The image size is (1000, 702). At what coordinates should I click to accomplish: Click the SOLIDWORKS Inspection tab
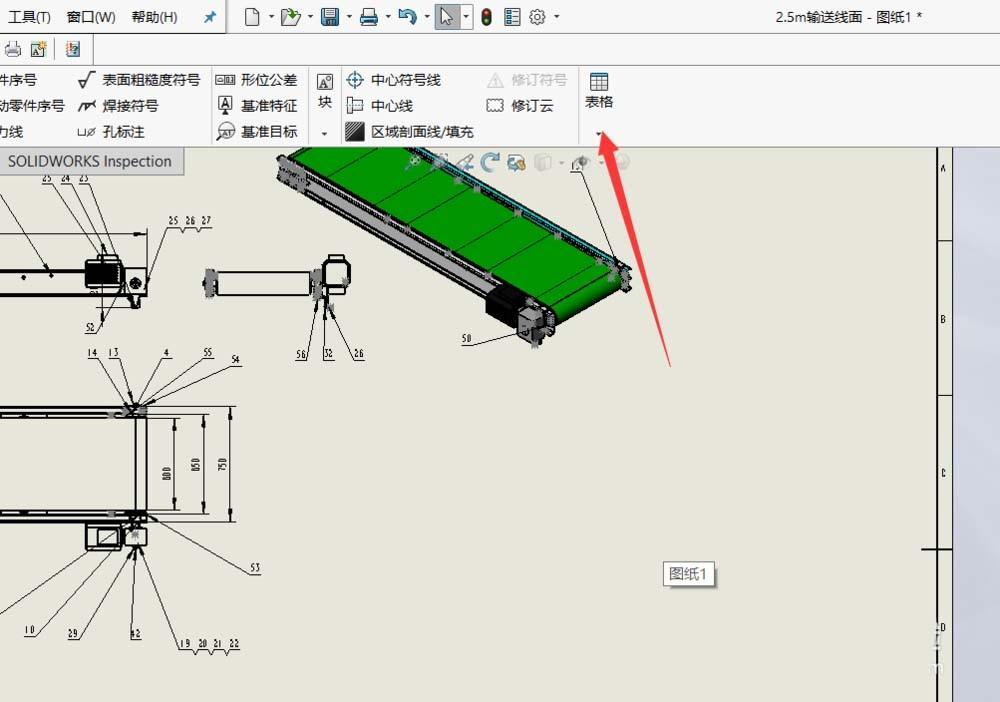coord(91,160)
